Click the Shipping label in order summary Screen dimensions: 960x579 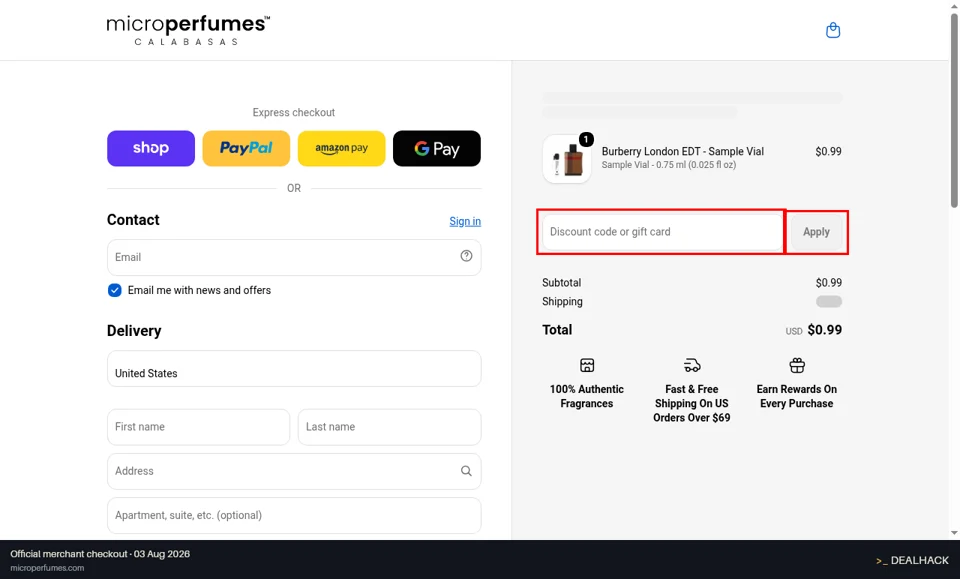pos(562,302)
